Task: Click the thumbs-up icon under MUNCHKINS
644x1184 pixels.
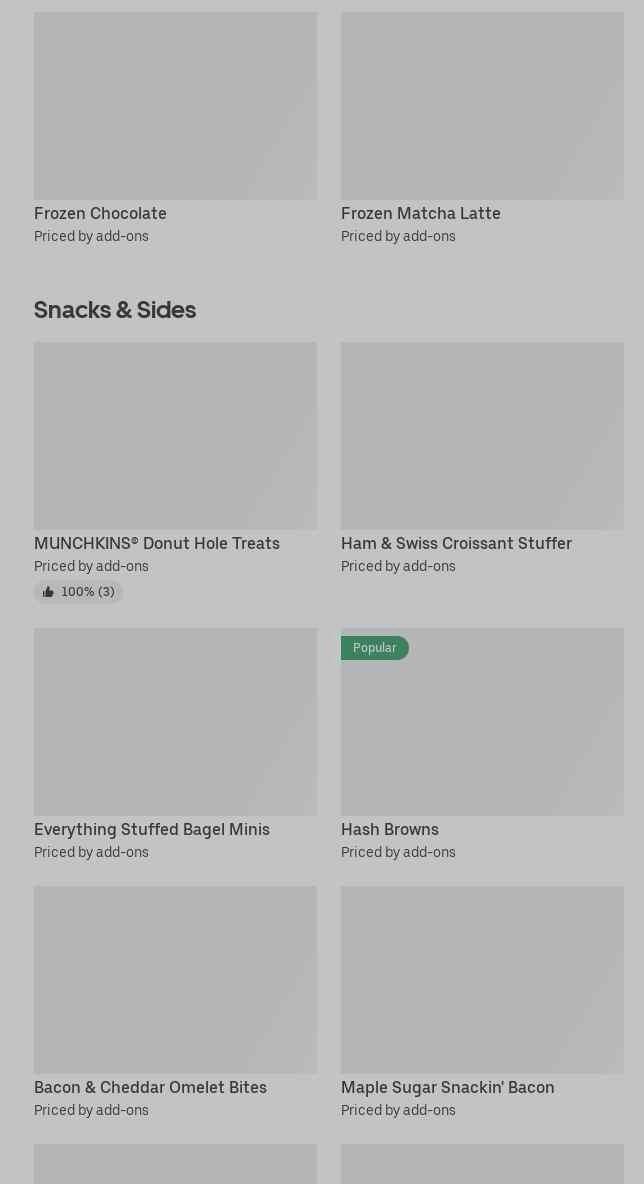Action: coord(48,592)
